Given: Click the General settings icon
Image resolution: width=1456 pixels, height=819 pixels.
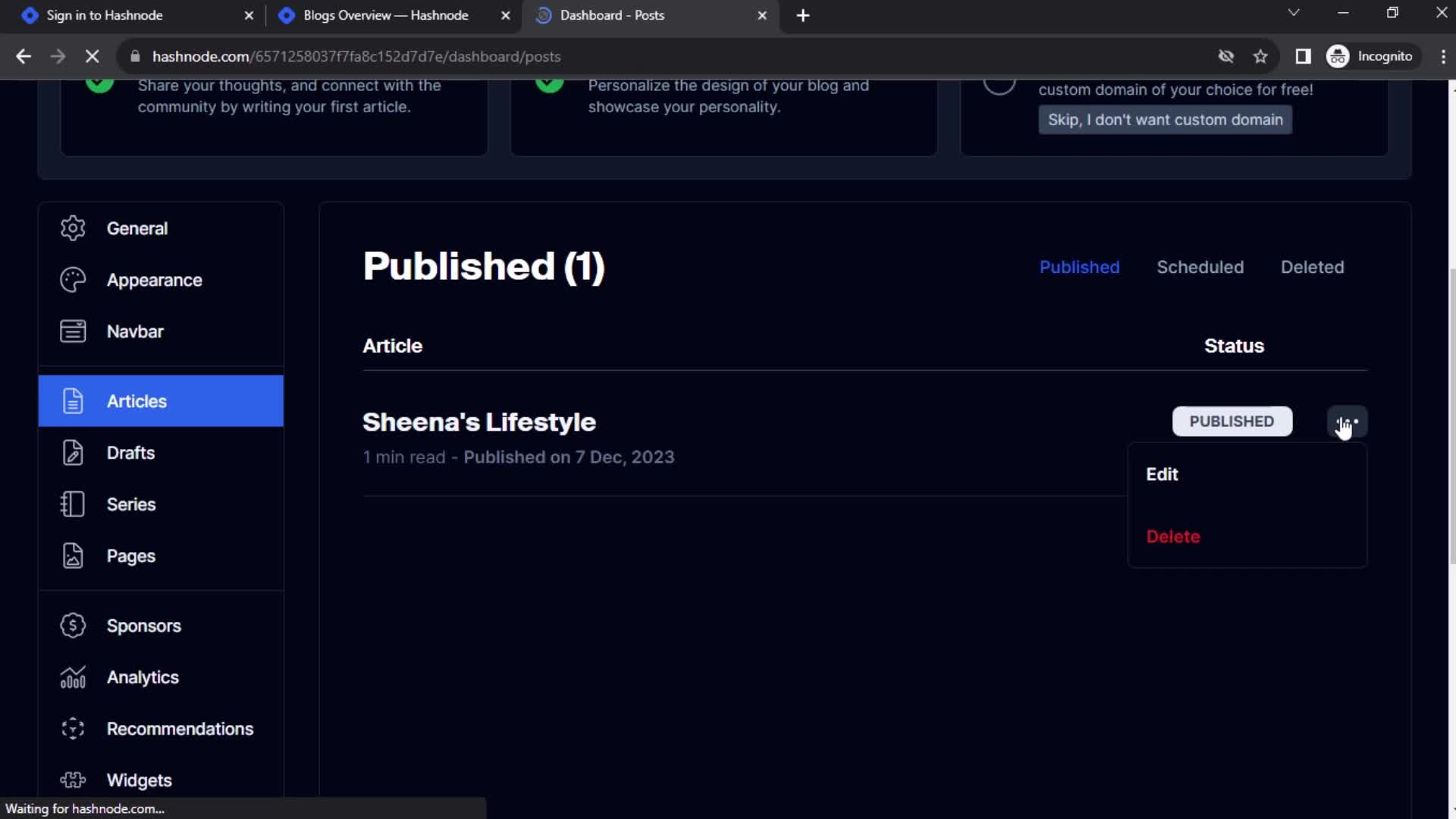Looking at the screenshot, I should pos(73,228).
